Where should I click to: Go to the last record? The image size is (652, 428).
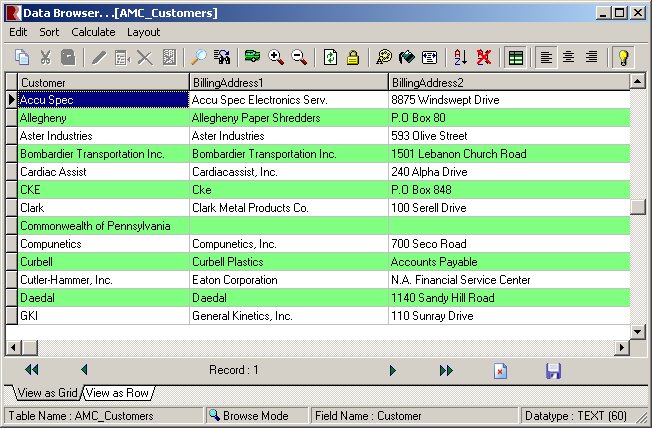click(446, 370)
